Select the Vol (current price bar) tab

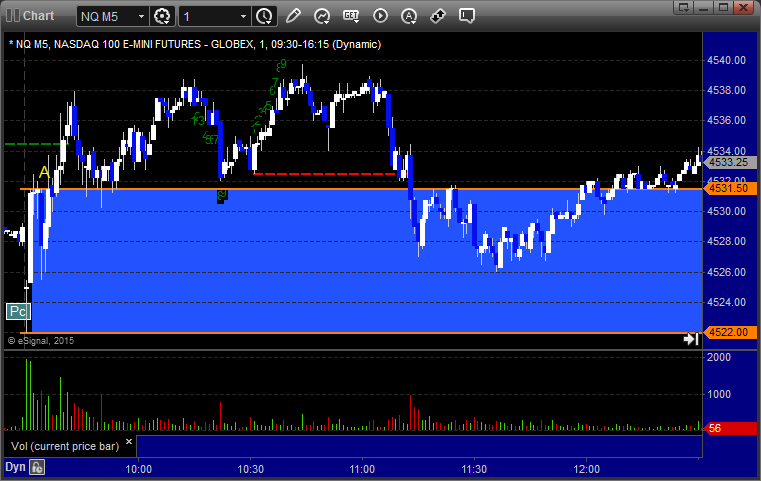coord(65,446)
